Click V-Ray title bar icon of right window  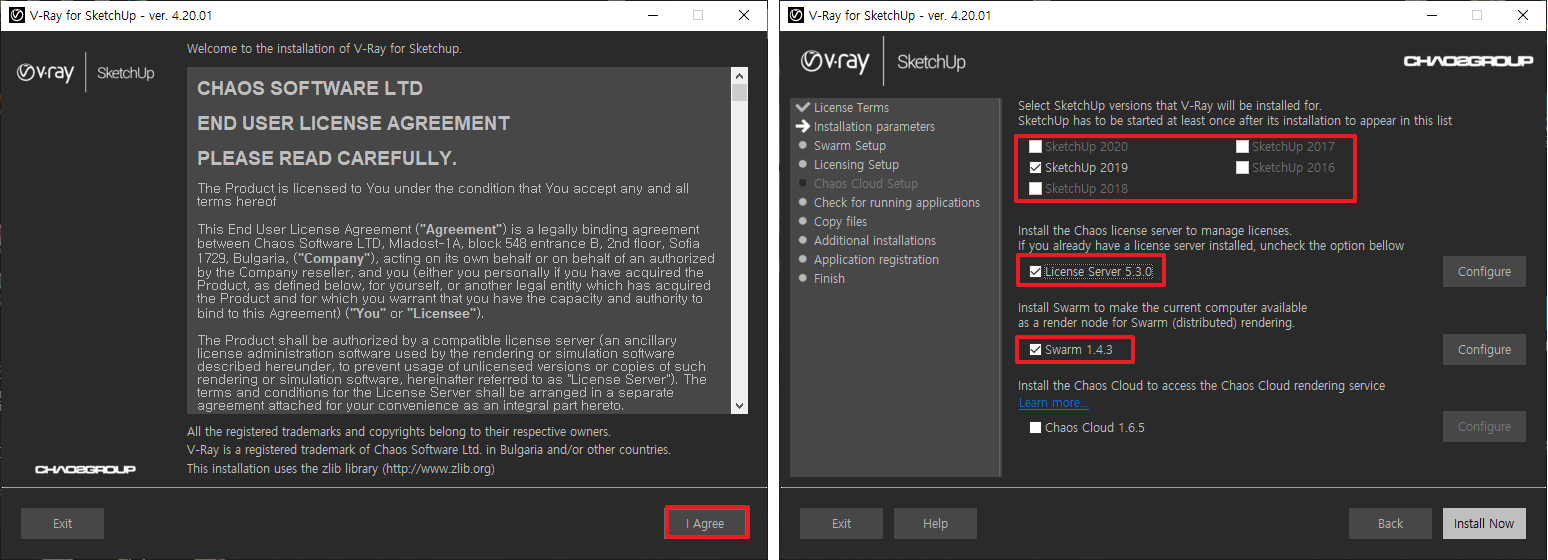[x=797, y=15]
